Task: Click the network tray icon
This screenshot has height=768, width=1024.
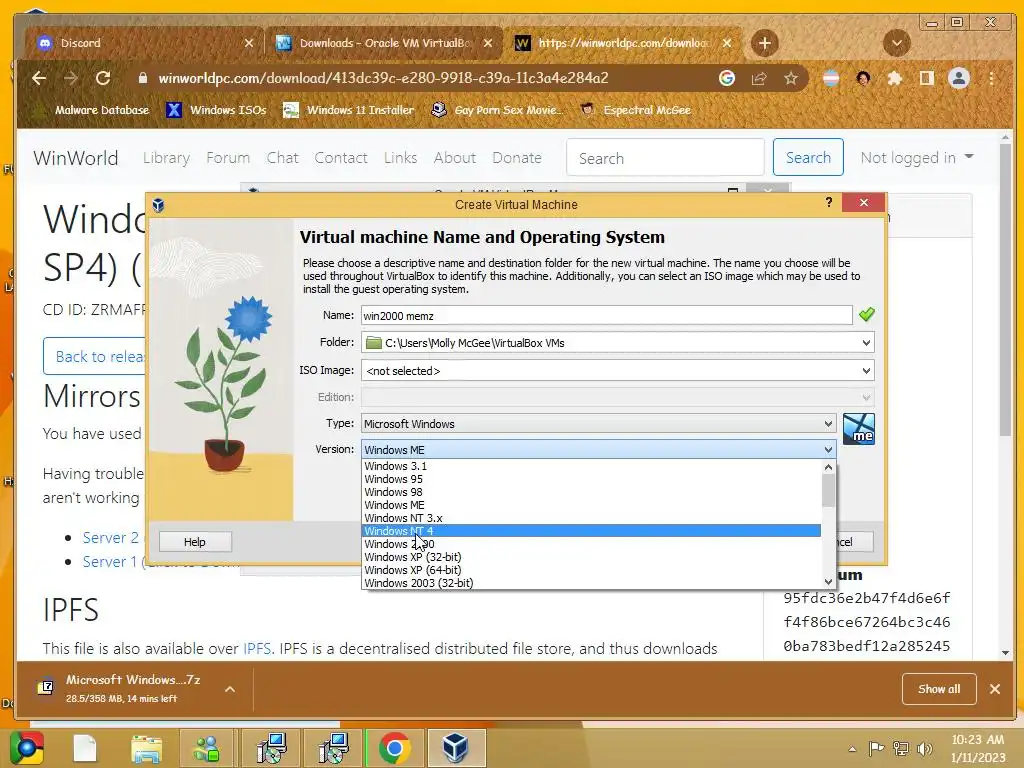Action: (901, 749)
